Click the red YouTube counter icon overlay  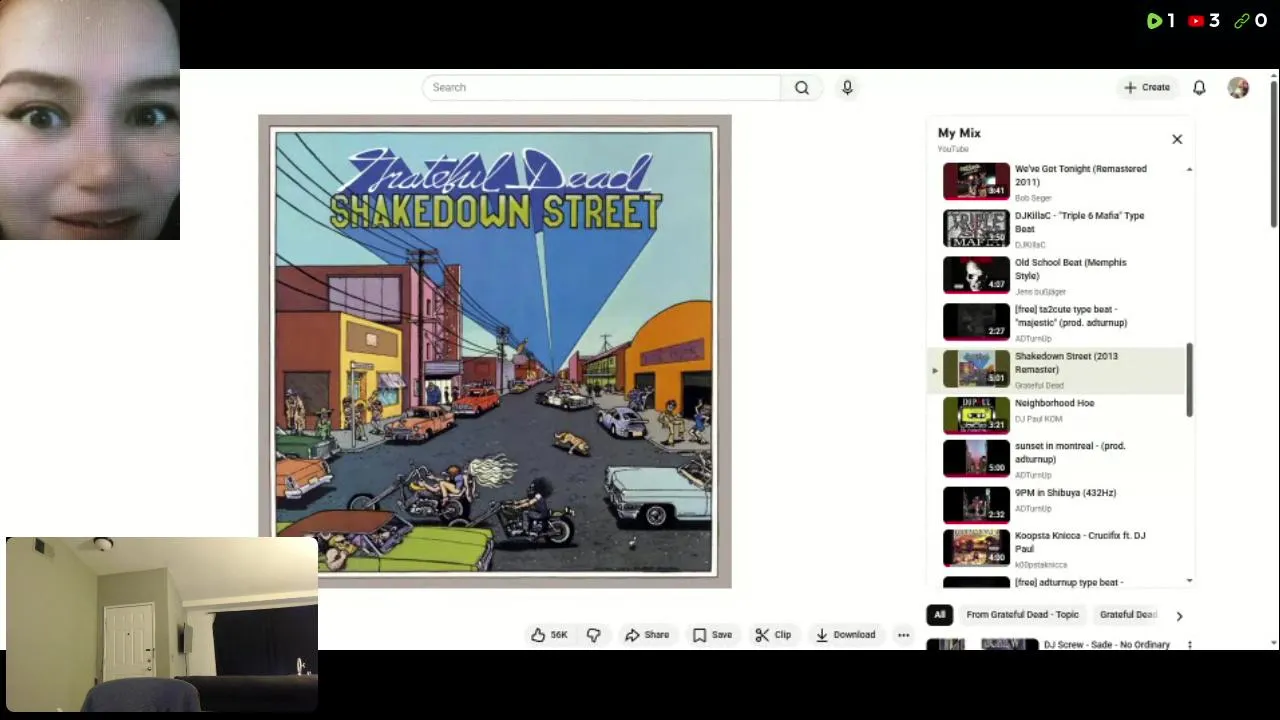pos(1196,21)
